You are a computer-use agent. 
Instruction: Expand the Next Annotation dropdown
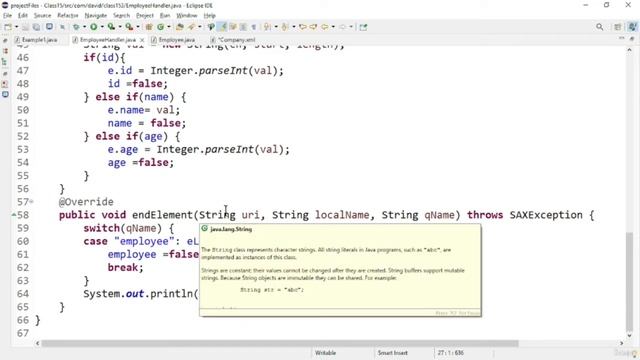pos(276,27)
